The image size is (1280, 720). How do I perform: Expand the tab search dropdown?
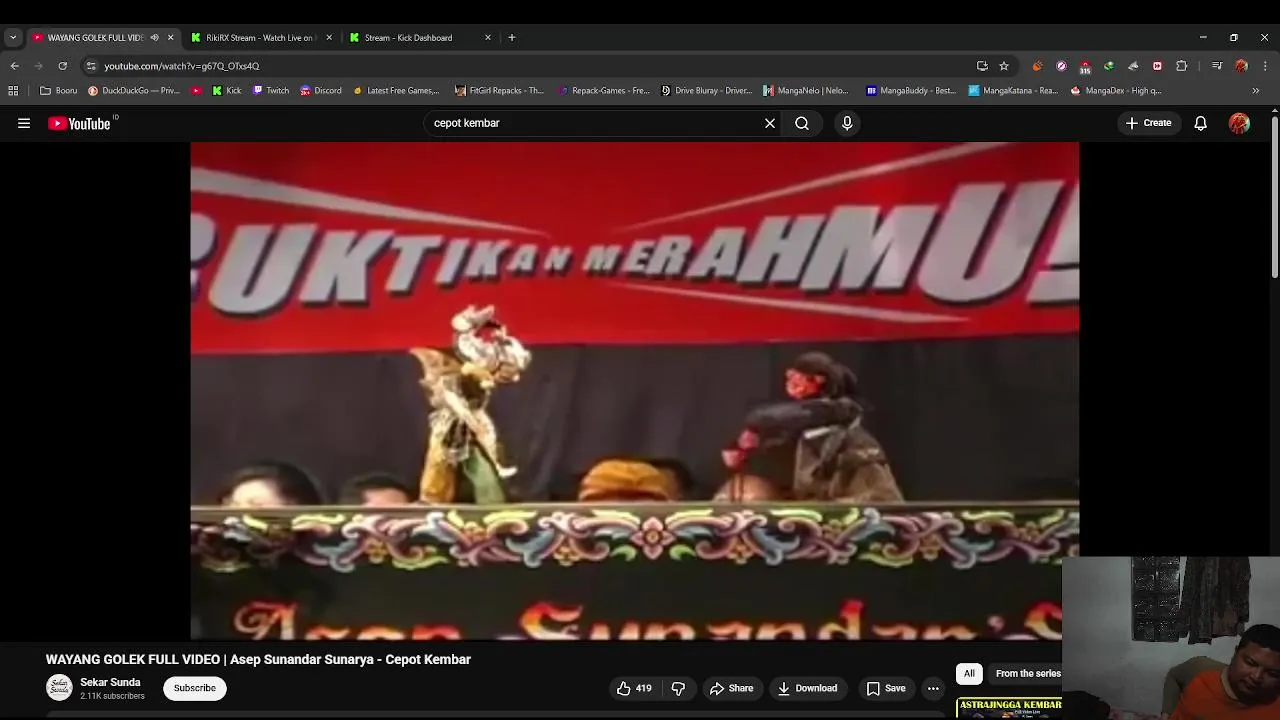[13, 38]
